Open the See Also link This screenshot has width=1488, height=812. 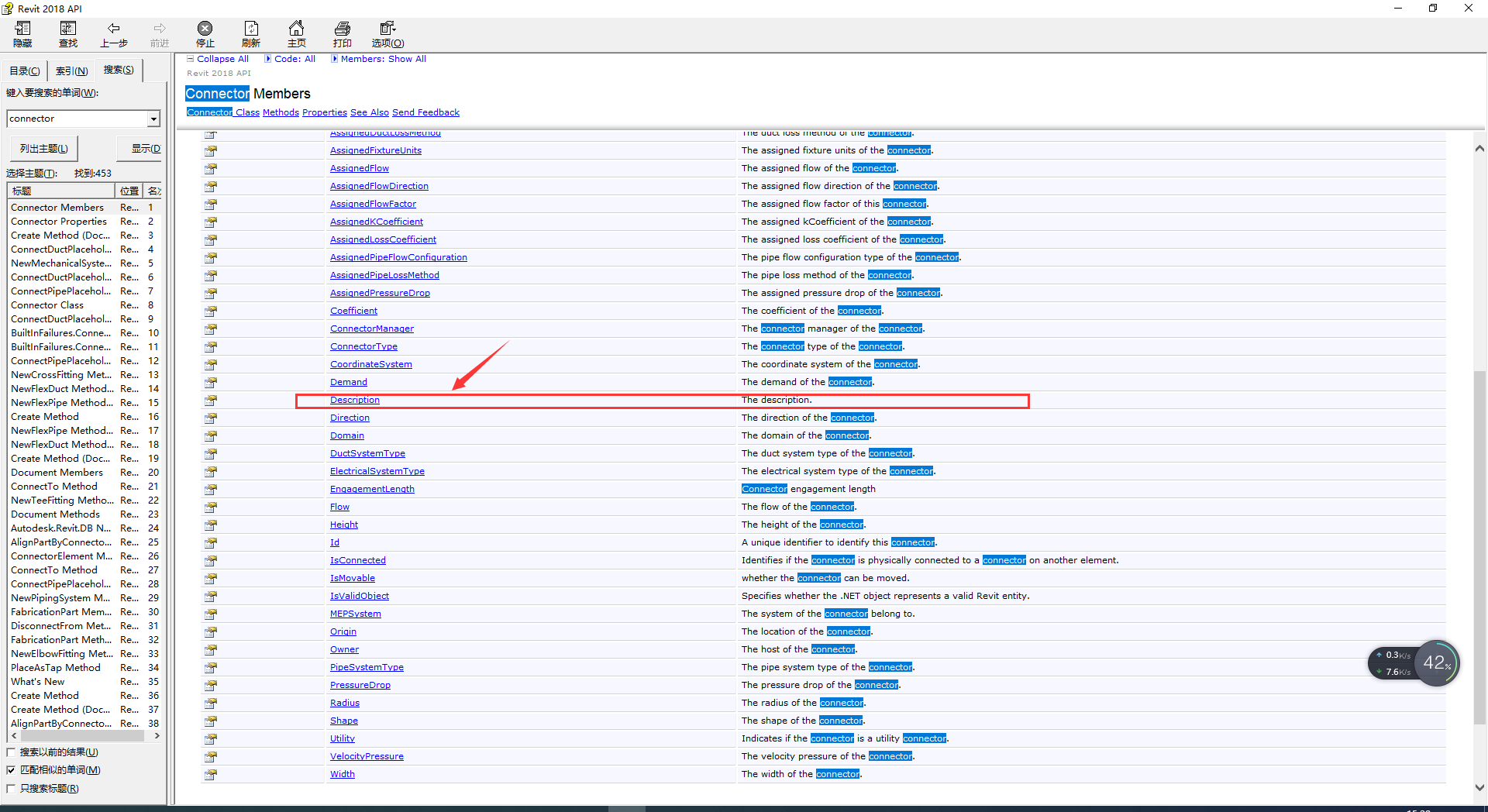(x=370, y=112)
